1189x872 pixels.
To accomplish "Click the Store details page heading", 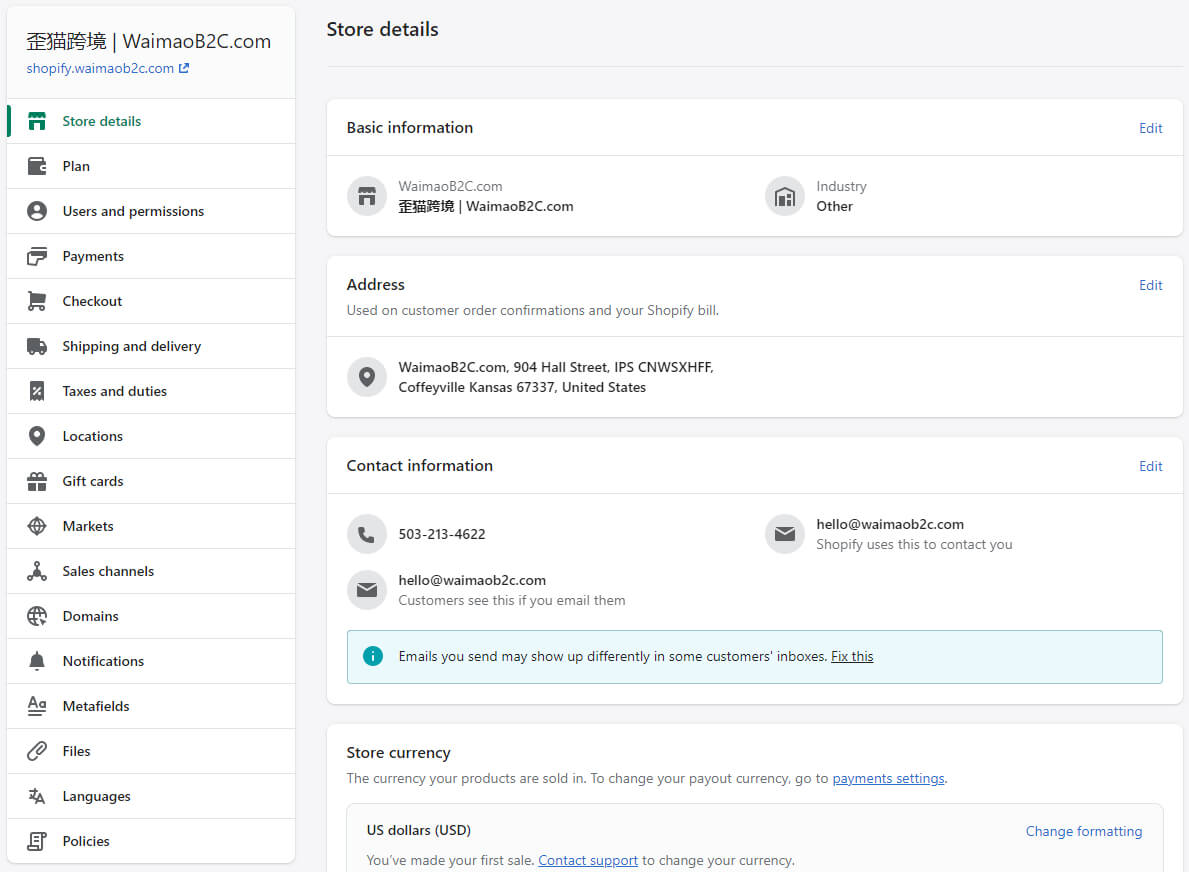I will (382, 30).
